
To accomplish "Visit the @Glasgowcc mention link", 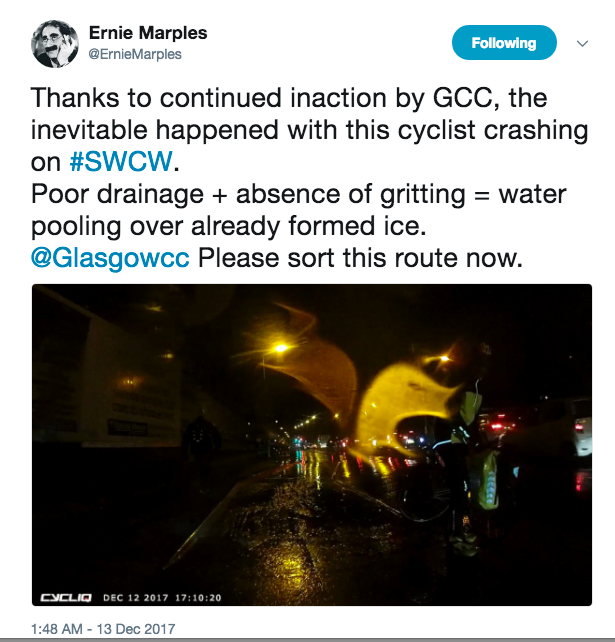I will [x=110, y=258].
